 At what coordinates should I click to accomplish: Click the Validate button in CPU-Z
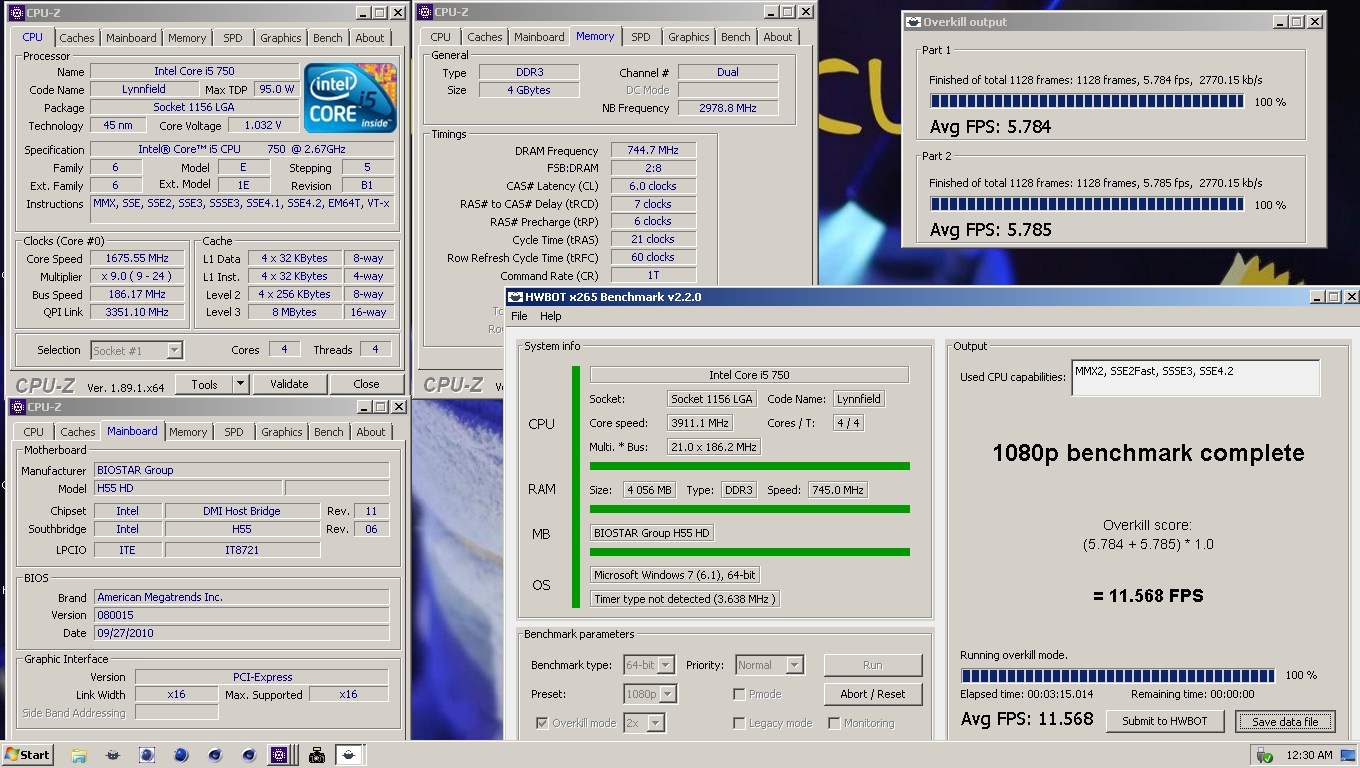point(289,384)
